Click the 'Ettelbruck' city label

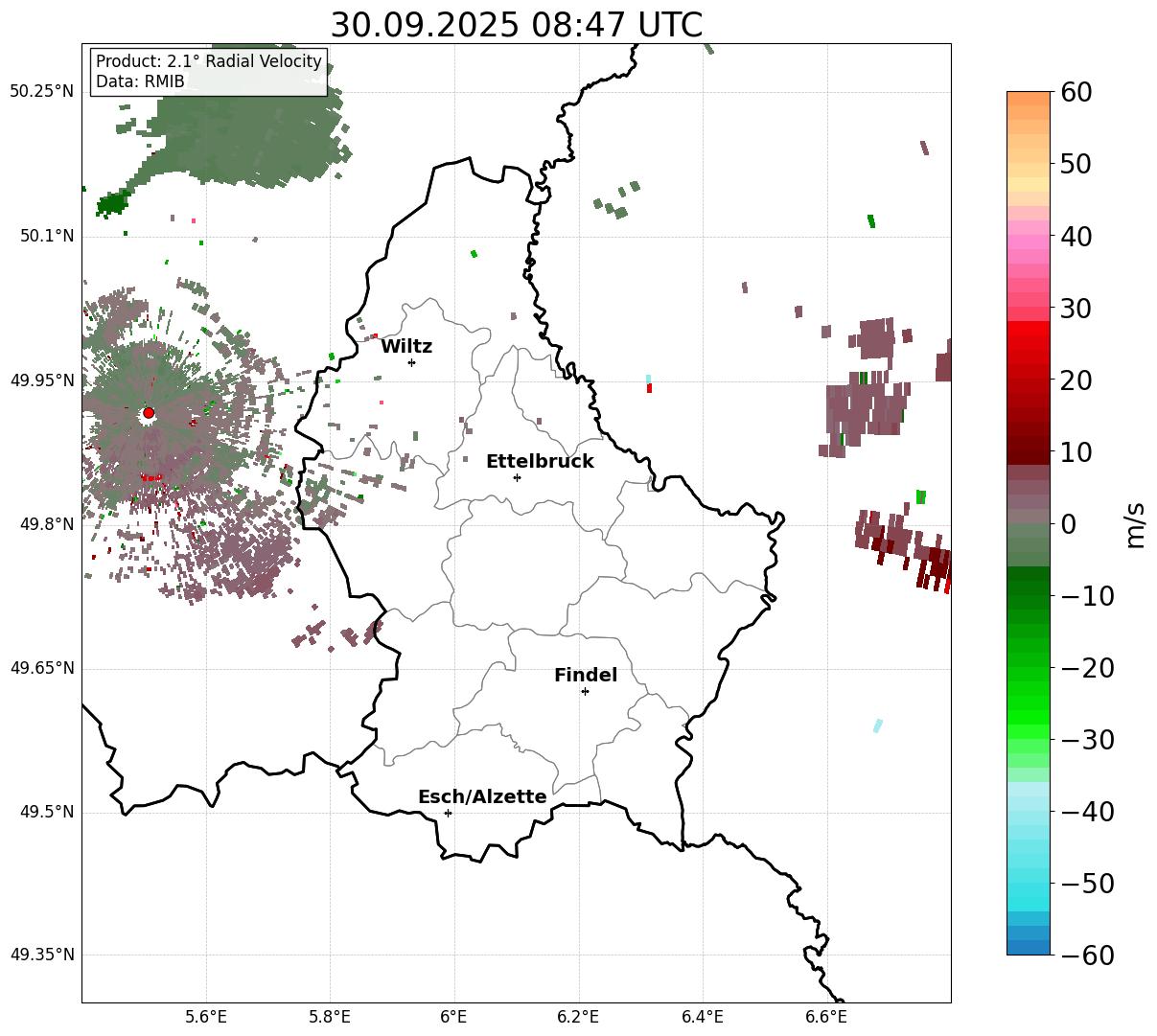pyautogui.click(x=540, y=461)
